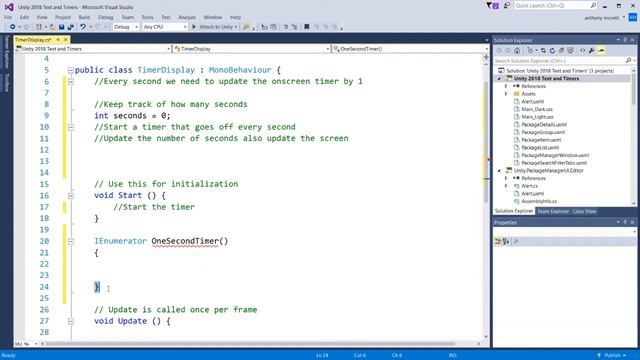Collapse the Start method outlining box
This screenshot has height=360, width=640.
tap(71, 196)
